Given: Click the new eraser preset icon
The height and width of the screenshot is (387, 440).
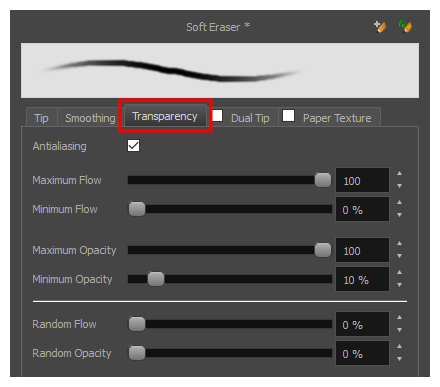Looking at the screenshot, I should coord(380,26).
